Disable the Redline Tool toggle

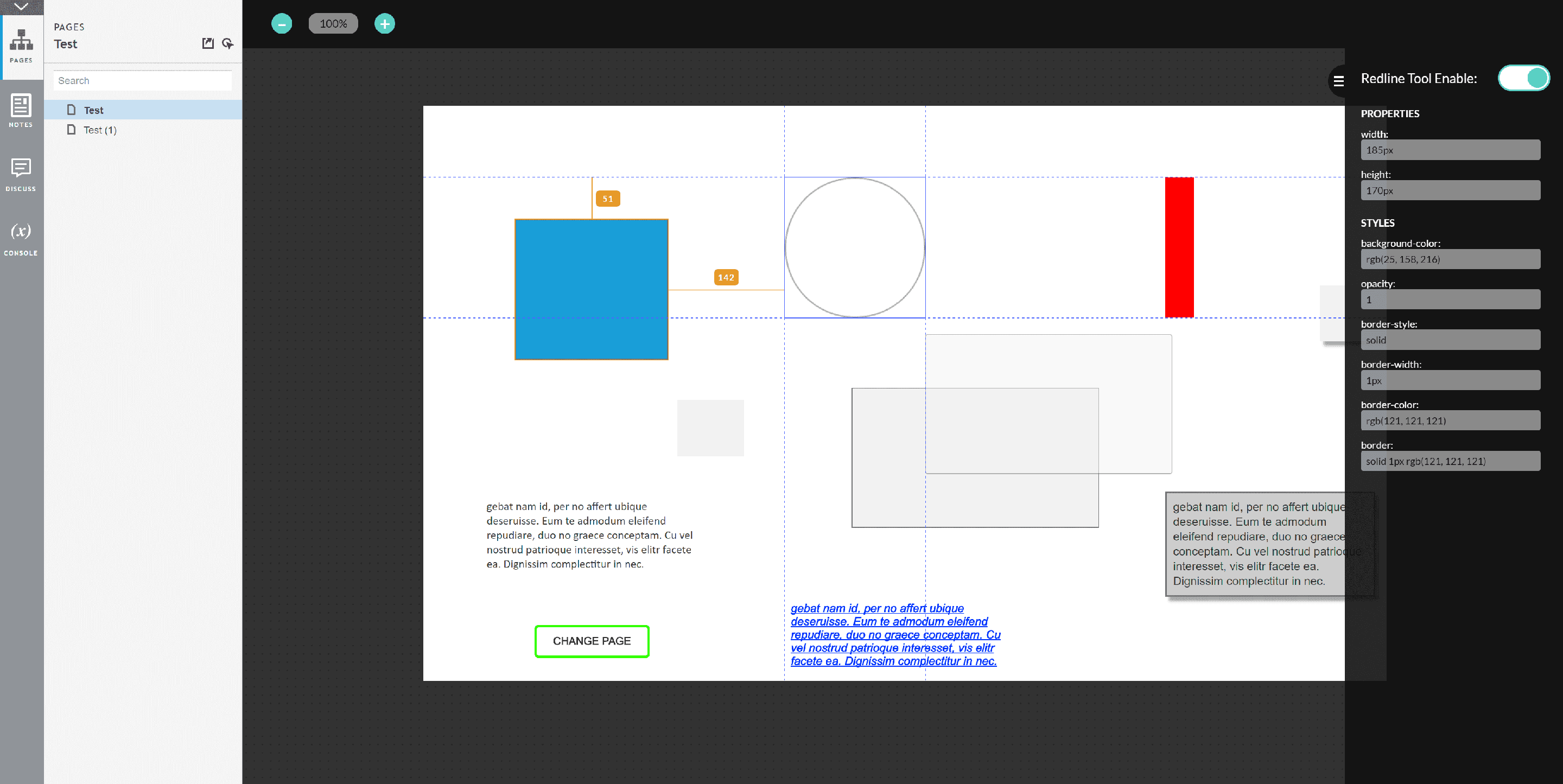tap(1523, 78)
